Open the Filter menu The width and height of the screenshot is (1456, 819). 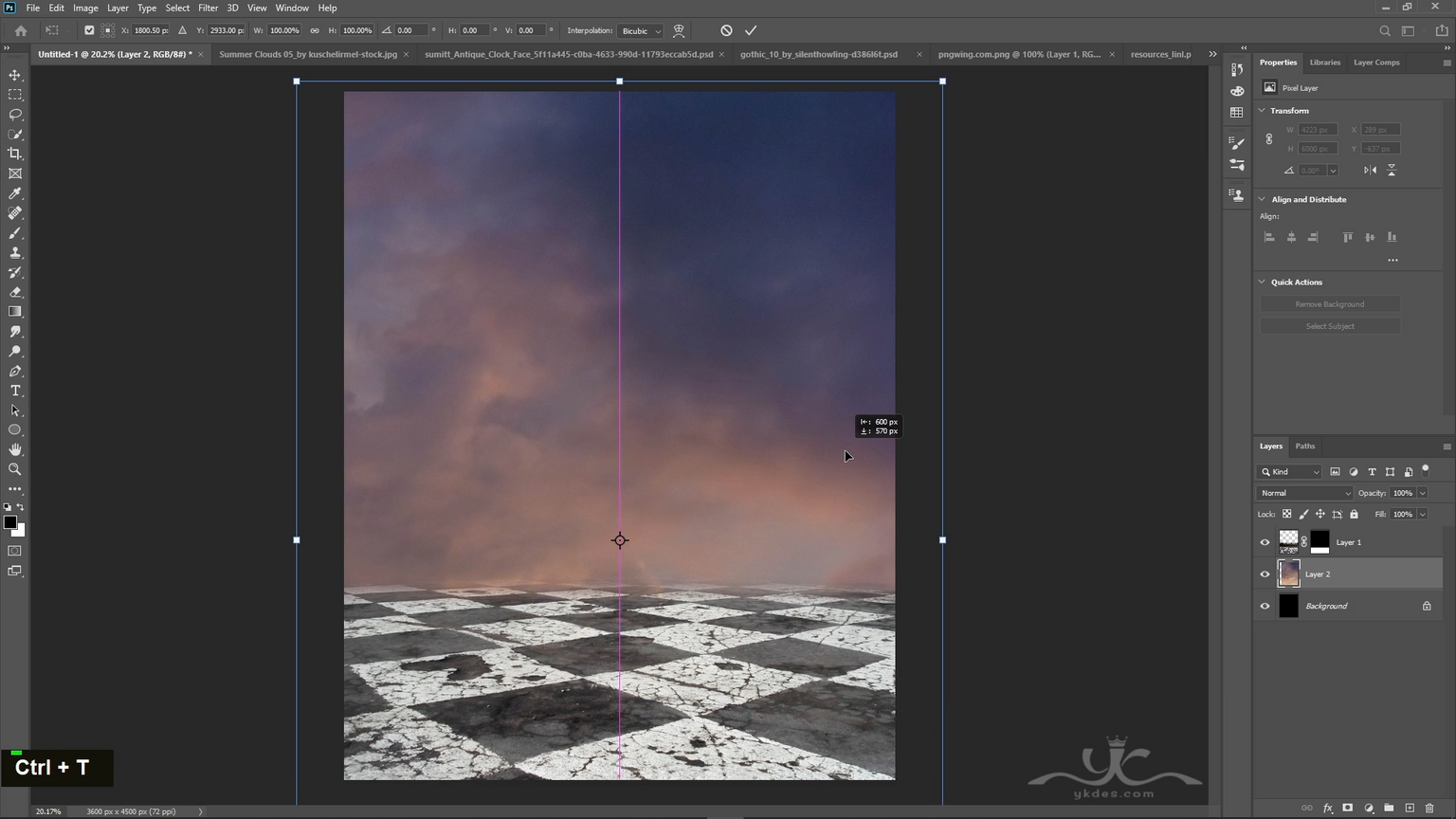208,8
